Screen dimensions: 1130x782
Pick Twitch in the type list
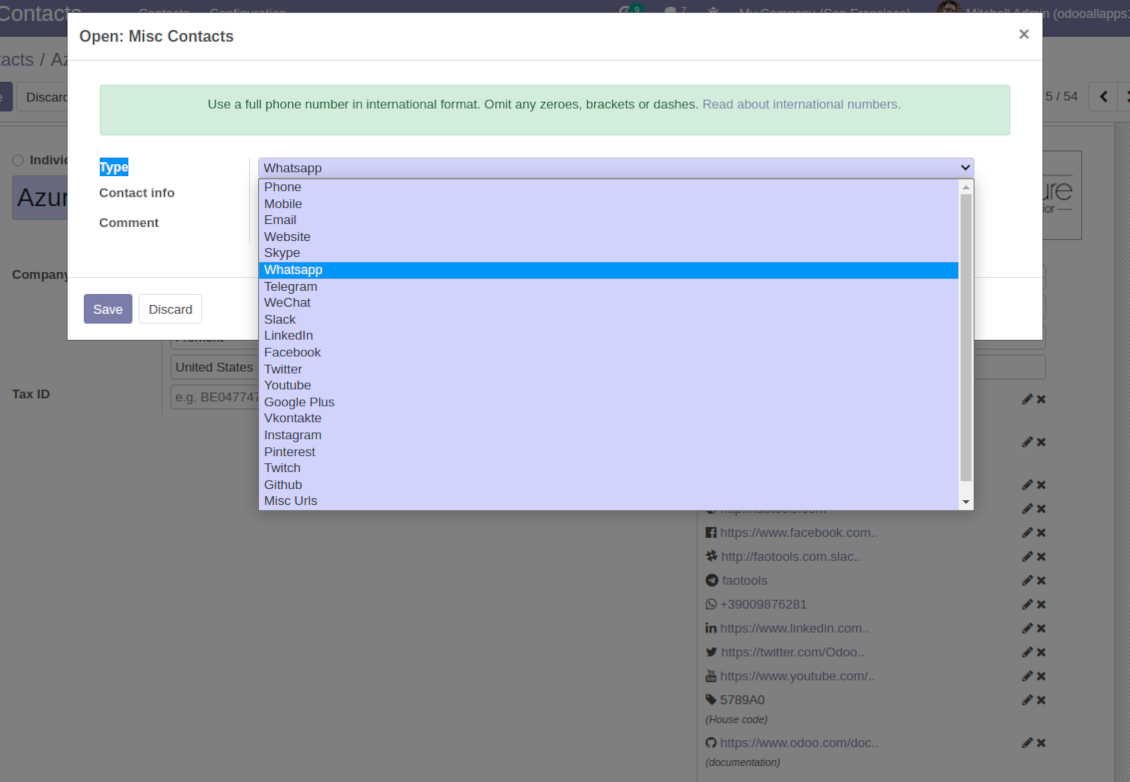tap(608, 468)
